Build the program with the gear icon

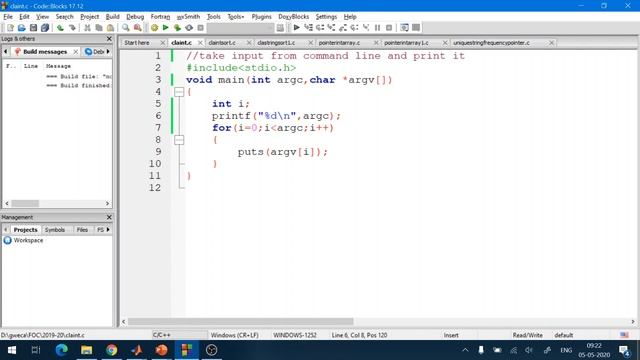point(154,28)
